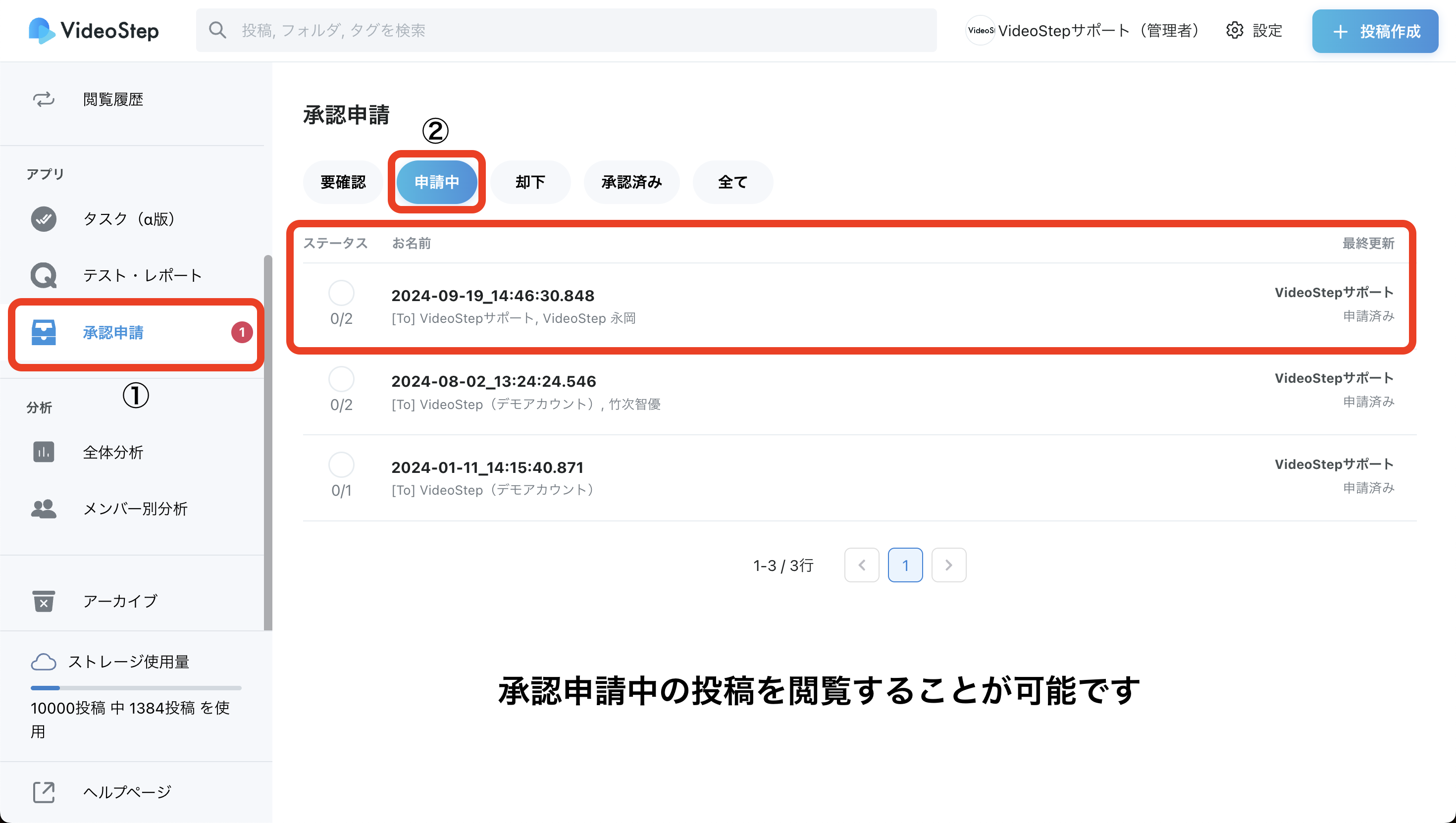The image size is (1456, 823).
Task: Switch to the 承認済み tab
Action: coord(631,182)
